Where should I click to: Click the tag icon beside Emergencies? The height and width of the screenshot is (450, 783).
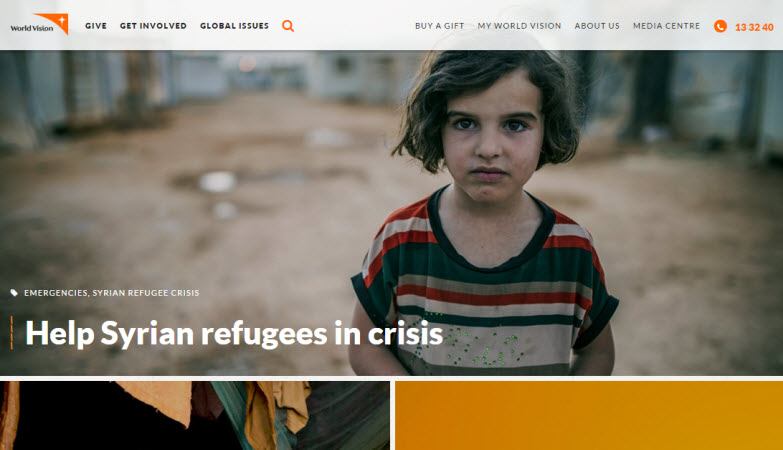coord(14,293)
